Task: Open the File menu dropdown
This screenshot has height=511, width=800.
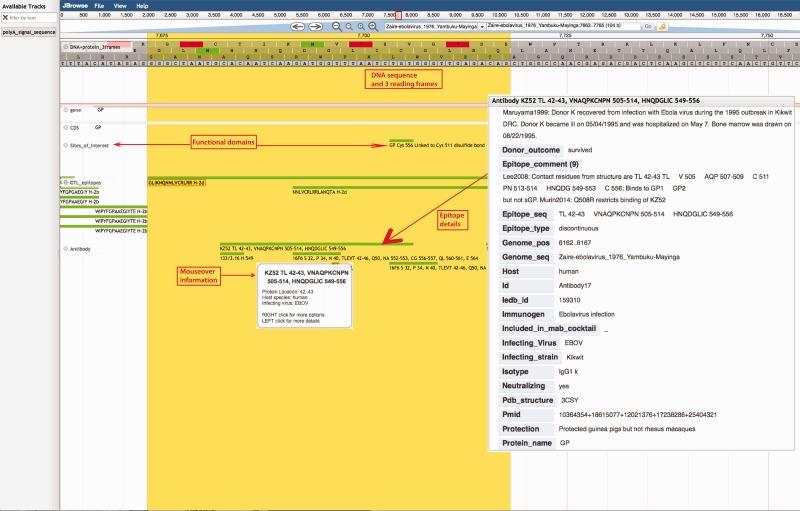Action: click(x=99, y=6)
